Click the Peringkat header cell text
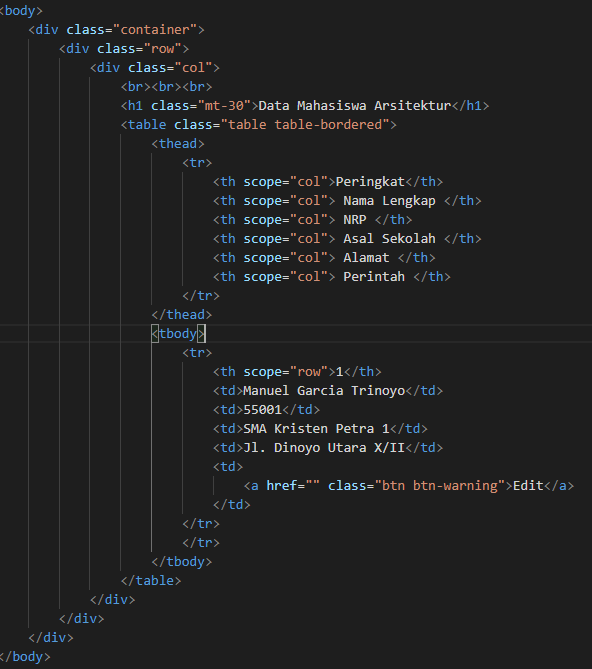The image size is (592, 669). (370, 182)
